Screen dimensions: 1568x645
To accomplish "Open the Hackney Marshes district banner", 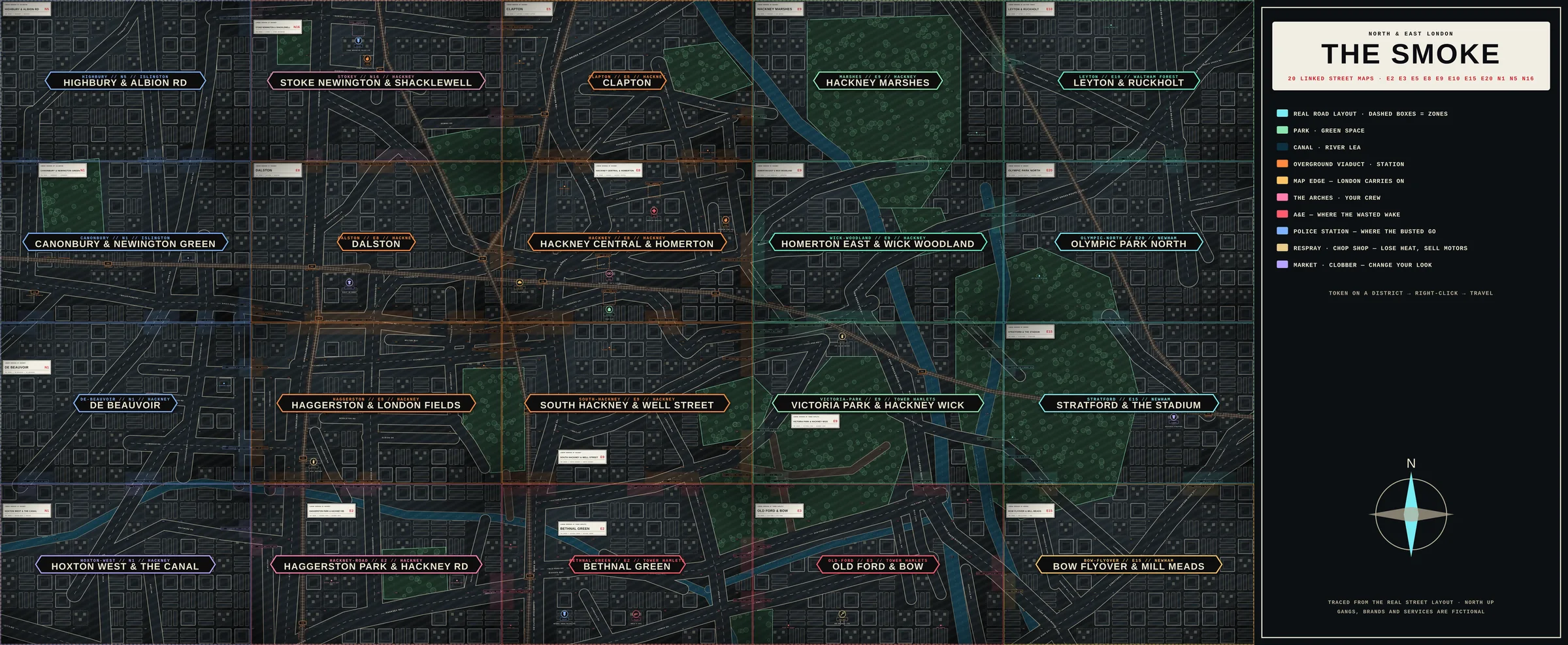I will (x=877, y=81).
